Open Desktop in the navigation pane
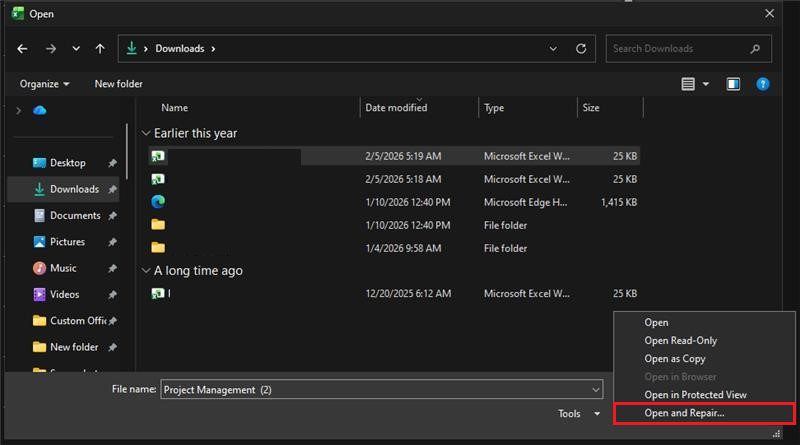The width and height of the screenshot is (800, 445). (67, 163)
